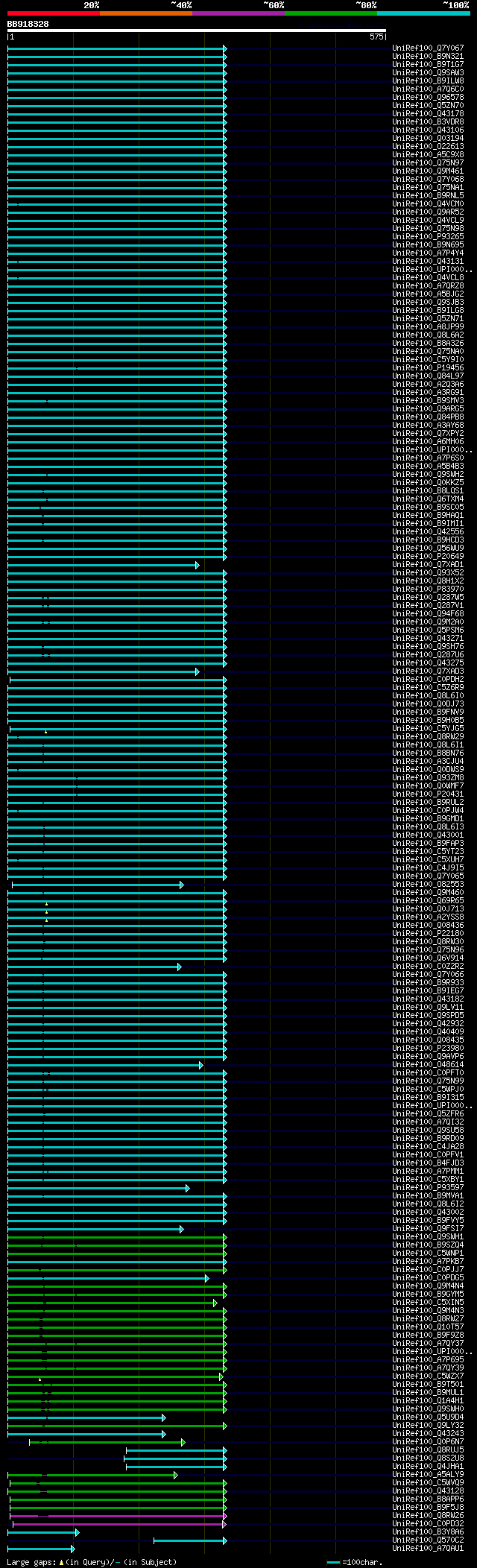This screenshot has height=1568, width=477.
Task: Select hit label UniRef100_C5XIN5
Action: click(x=428, y=1303)
